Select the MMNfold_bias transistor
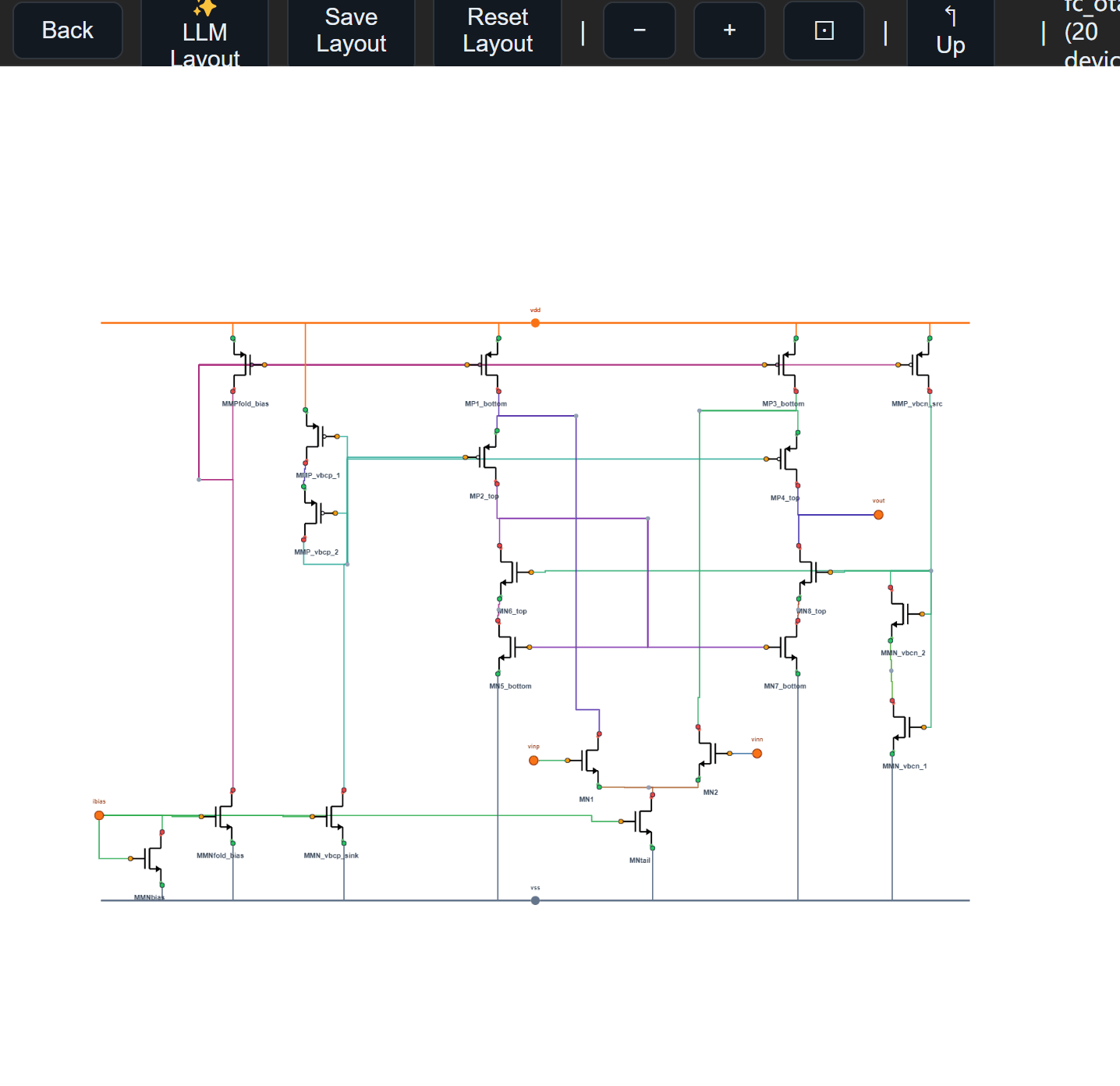Screen dimensions: 1120x1086 click(x=221, y=817)
